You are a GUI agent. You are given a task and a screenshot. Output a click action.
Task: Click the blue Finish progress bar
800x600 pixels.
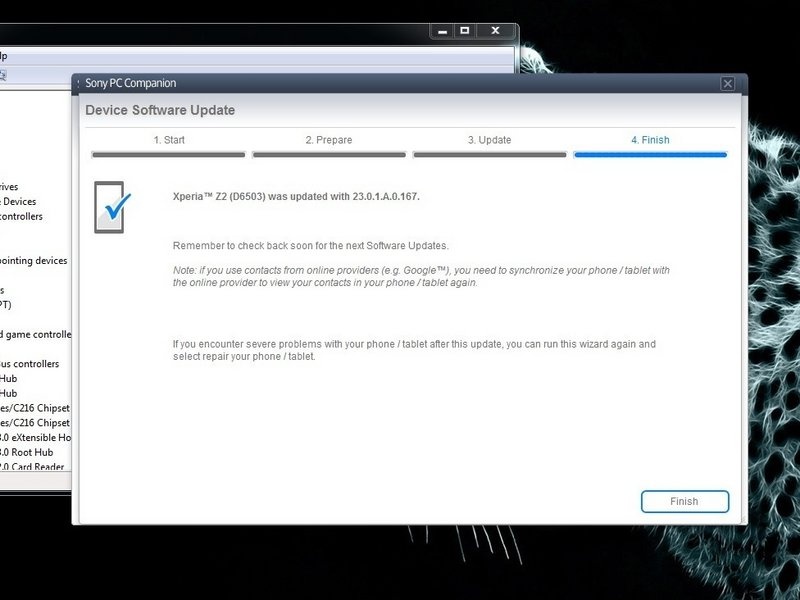(x=650, y=155)
